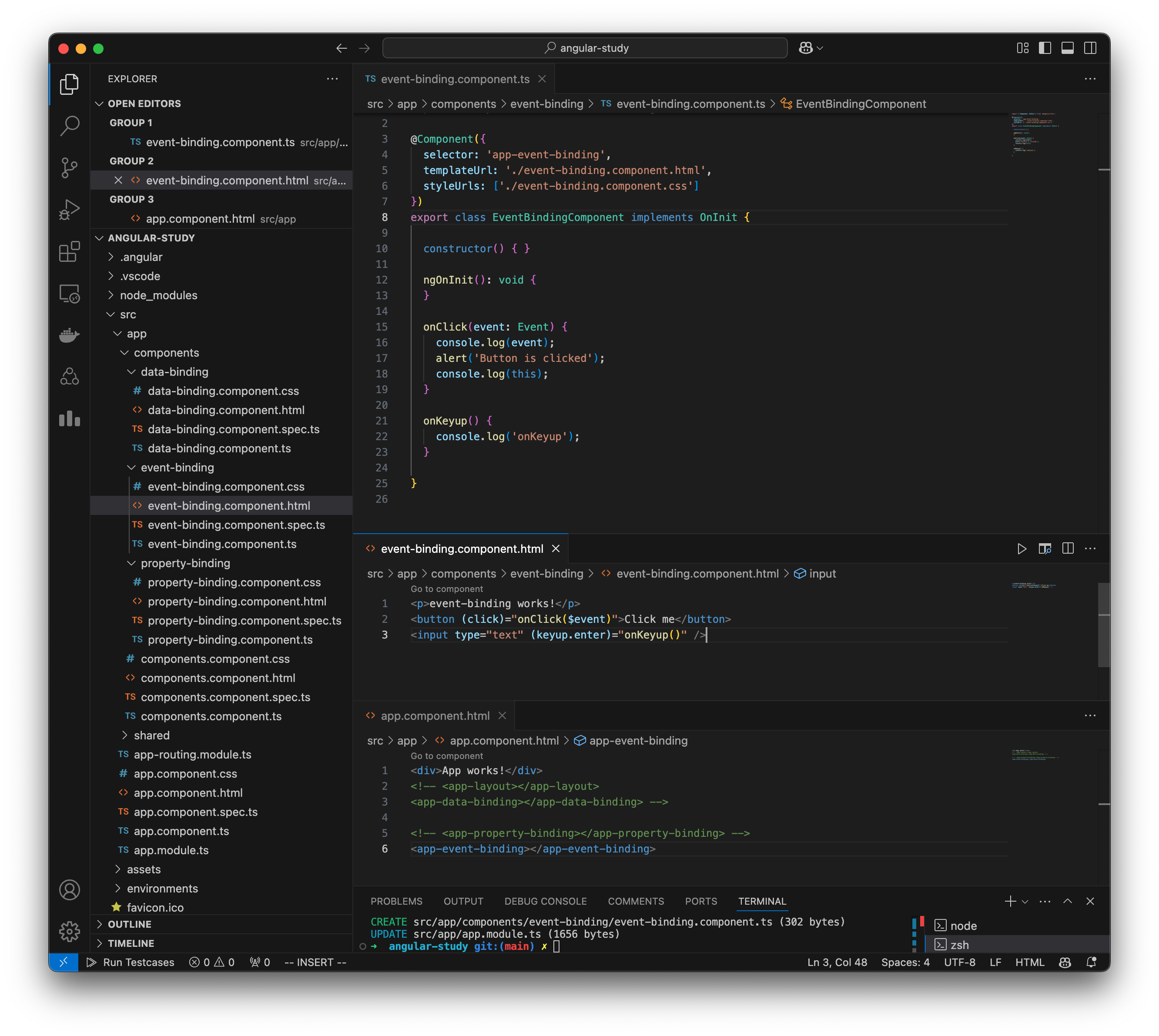Image resolution: width=1159 pixels, height=1036 pixels.
Task: Maximize the terminal panel height
Action: point(1067,901)
